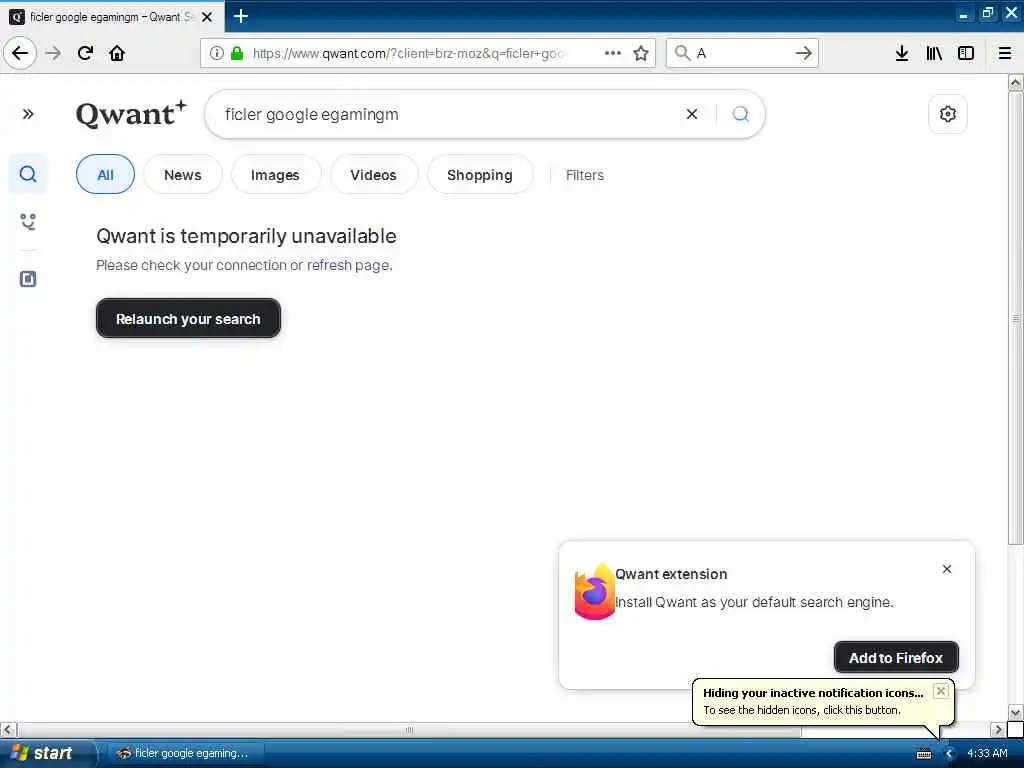Click the vertical scrollbar up arrow

1015,82
